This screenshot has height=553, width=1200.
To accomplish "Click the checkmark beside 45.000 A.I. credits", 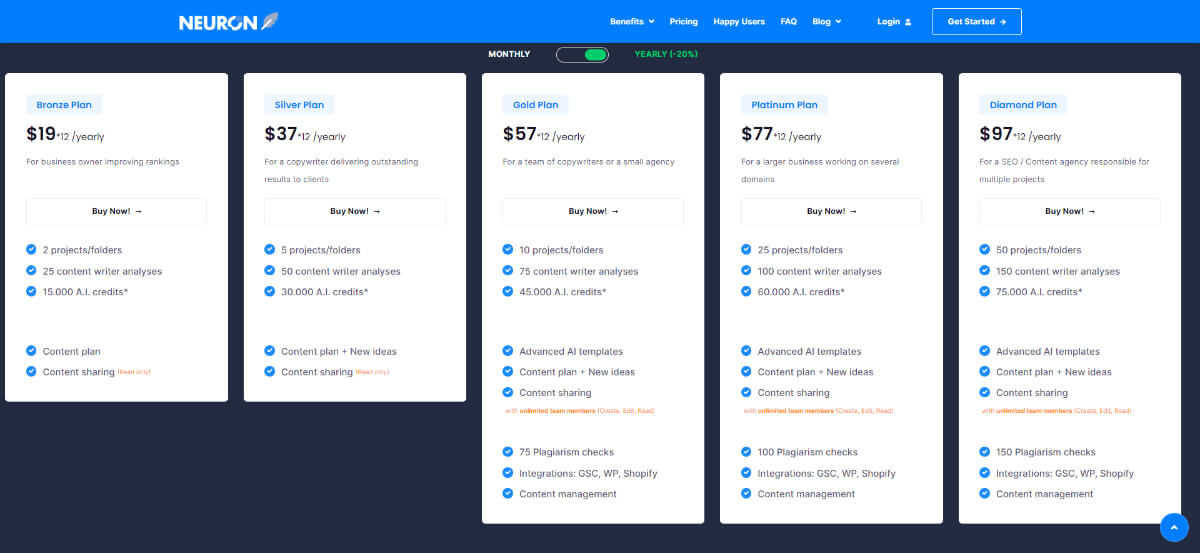I will [x=508, y=291].
